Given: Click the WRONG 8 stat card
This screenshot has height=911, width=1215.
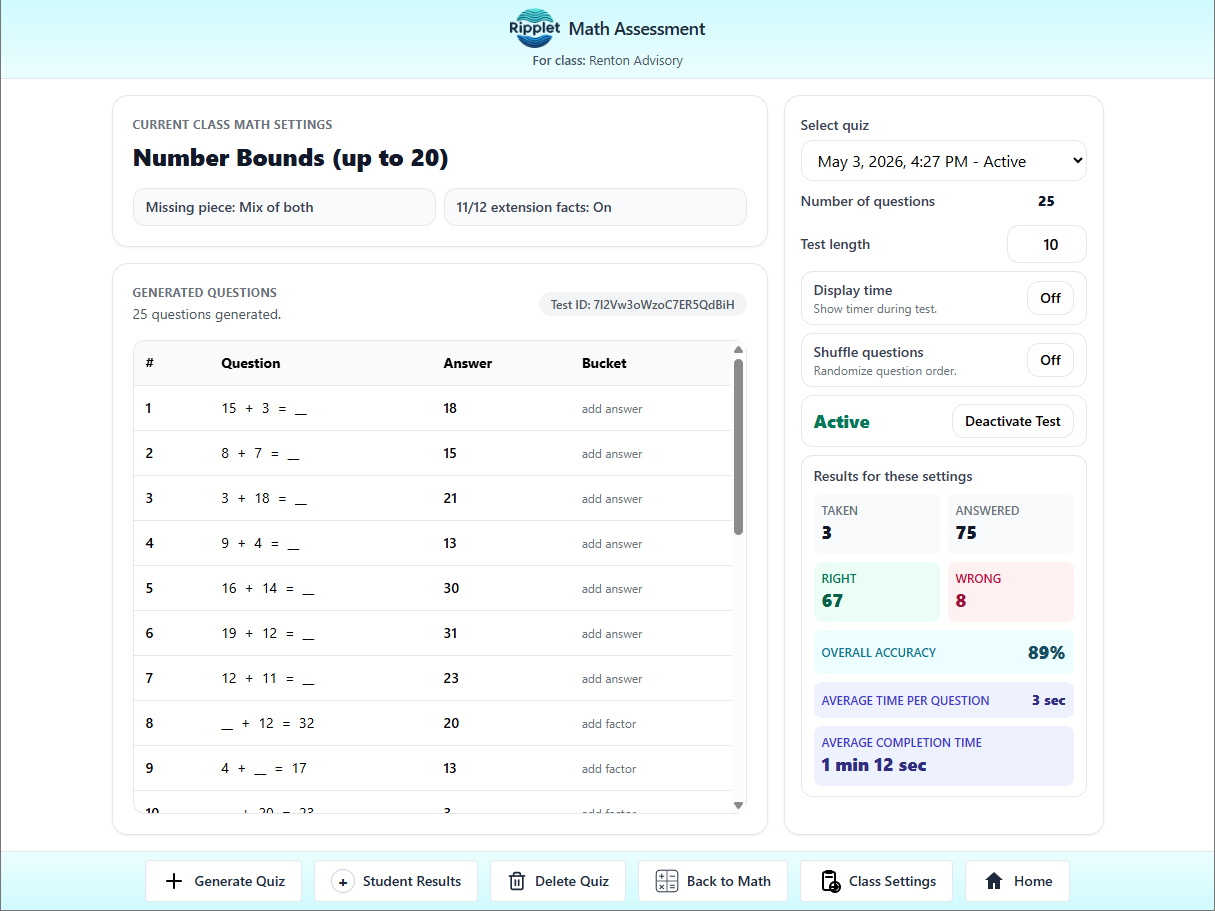Looking at the screenshot, I should click(1010, 592).
